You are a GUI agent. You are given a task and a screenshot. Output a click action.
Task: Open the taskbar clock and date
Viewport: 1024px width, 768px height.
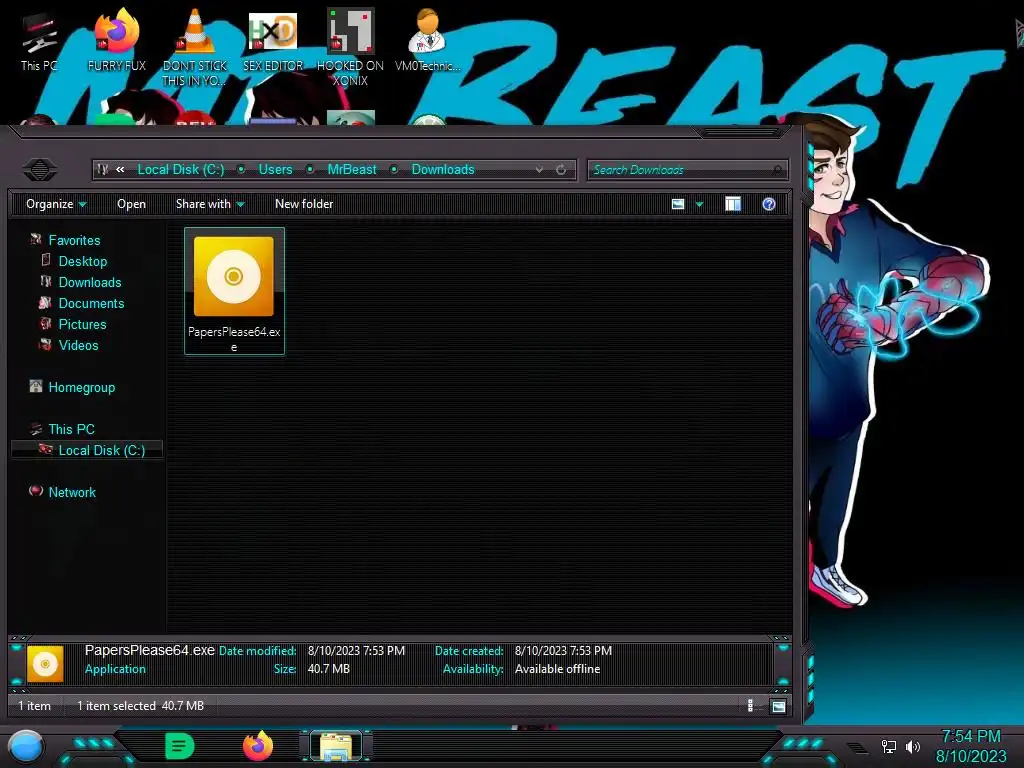[970, 746]
